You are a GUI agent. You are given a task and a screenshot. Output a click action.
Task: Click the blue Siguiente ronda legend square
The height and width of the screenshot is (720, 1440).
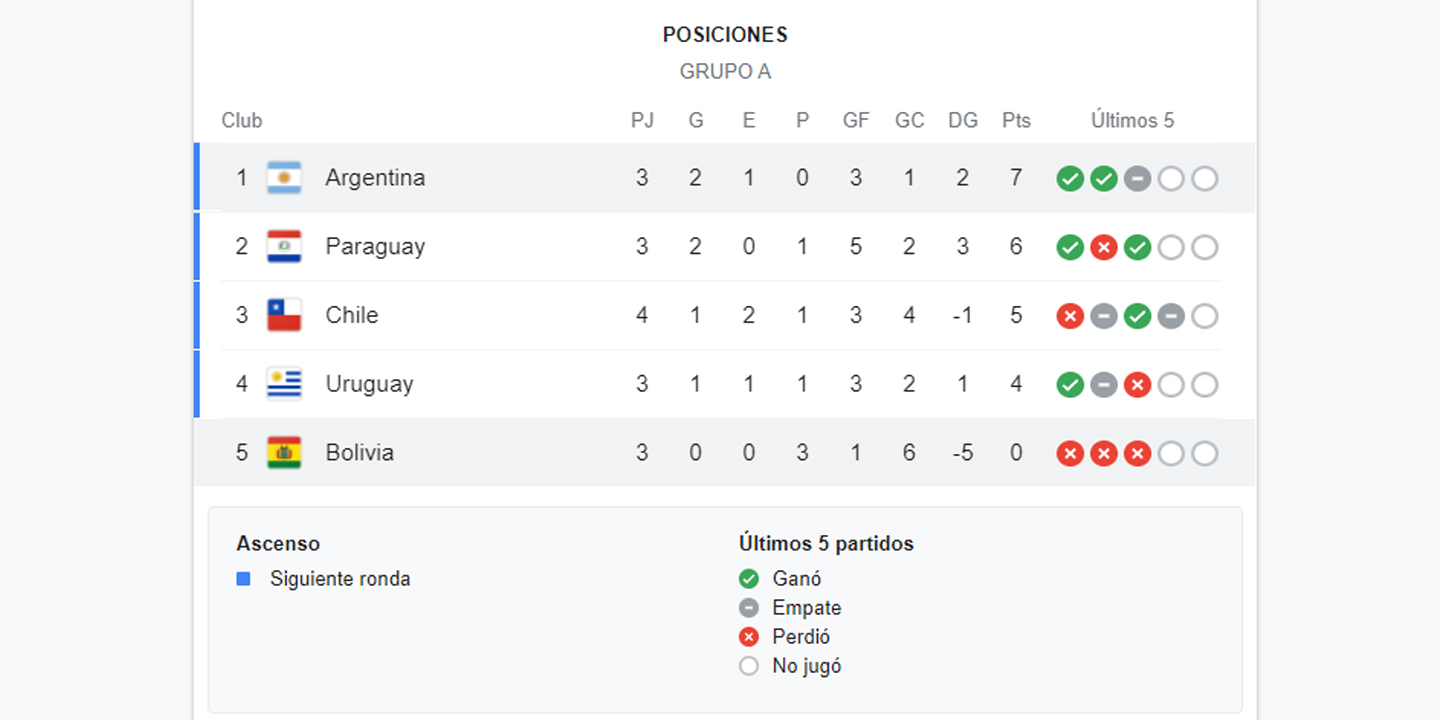tap(243, 579)
